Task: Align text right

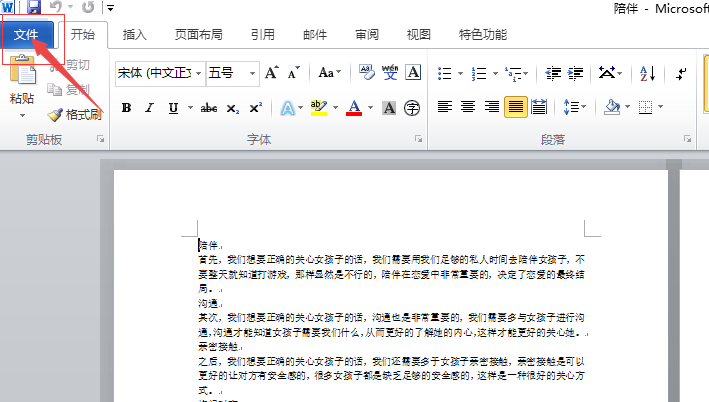Action: [492, 107]
